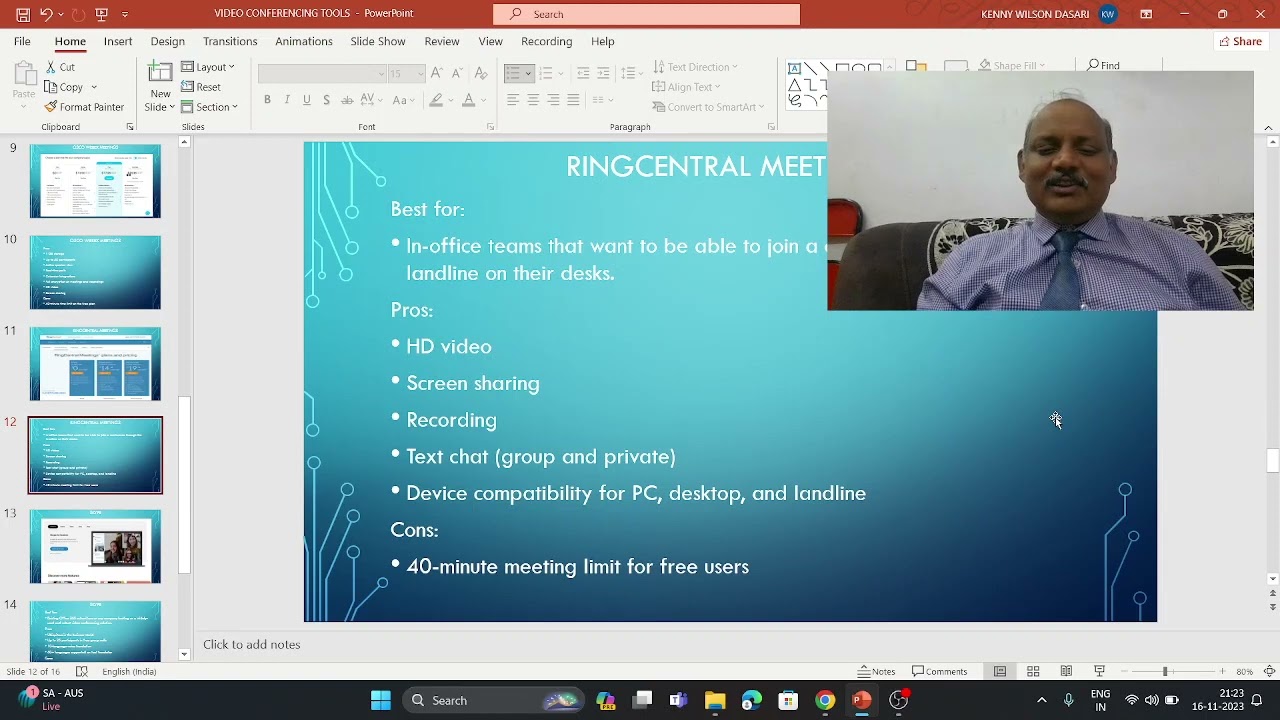Expand the Customize Quick Access Toolbar dropdown
The height and width of the screenshot is (720, 1280).
[x=124, y=14]
